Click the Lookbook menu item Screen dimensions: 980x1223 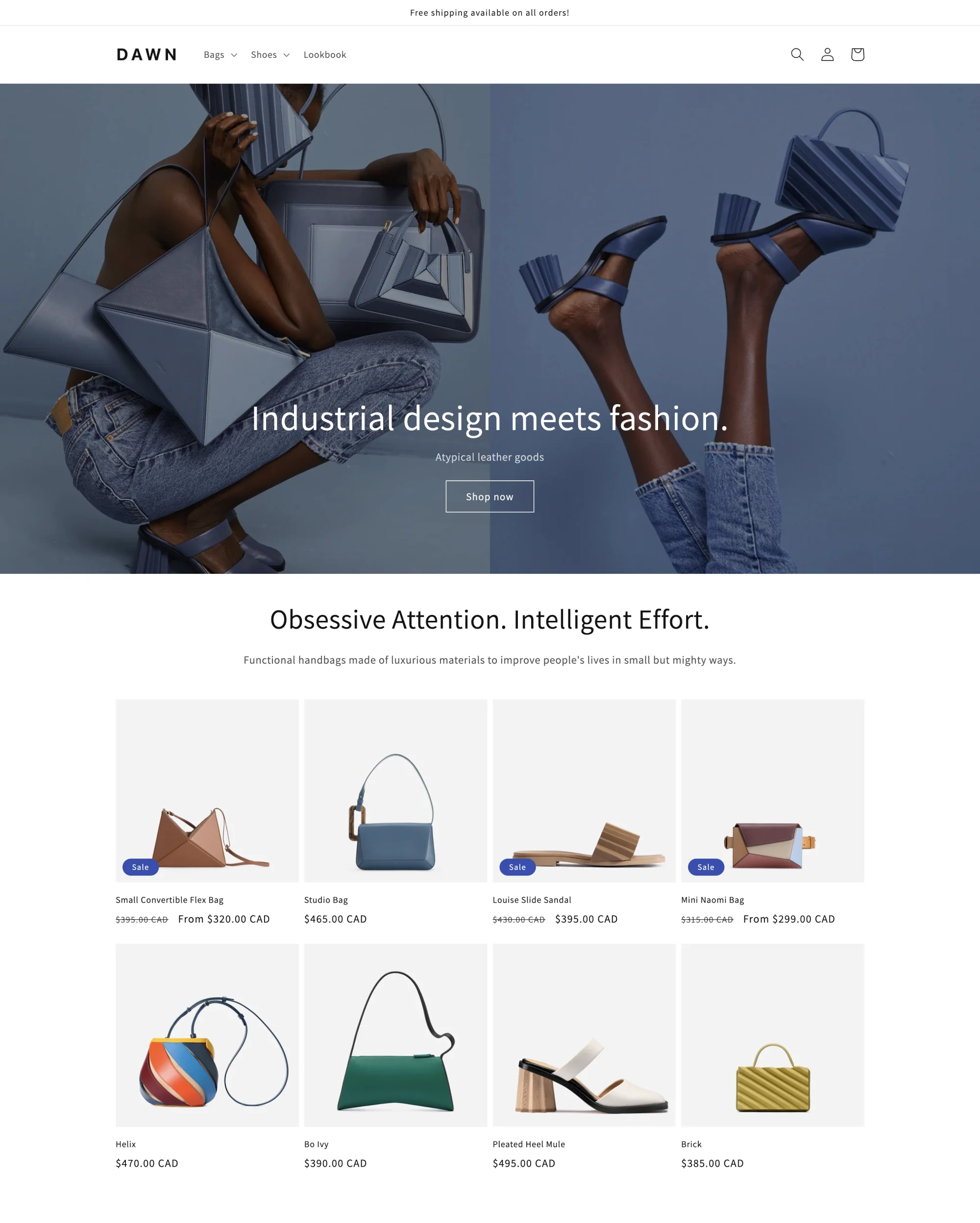click(x=324, y=54)
